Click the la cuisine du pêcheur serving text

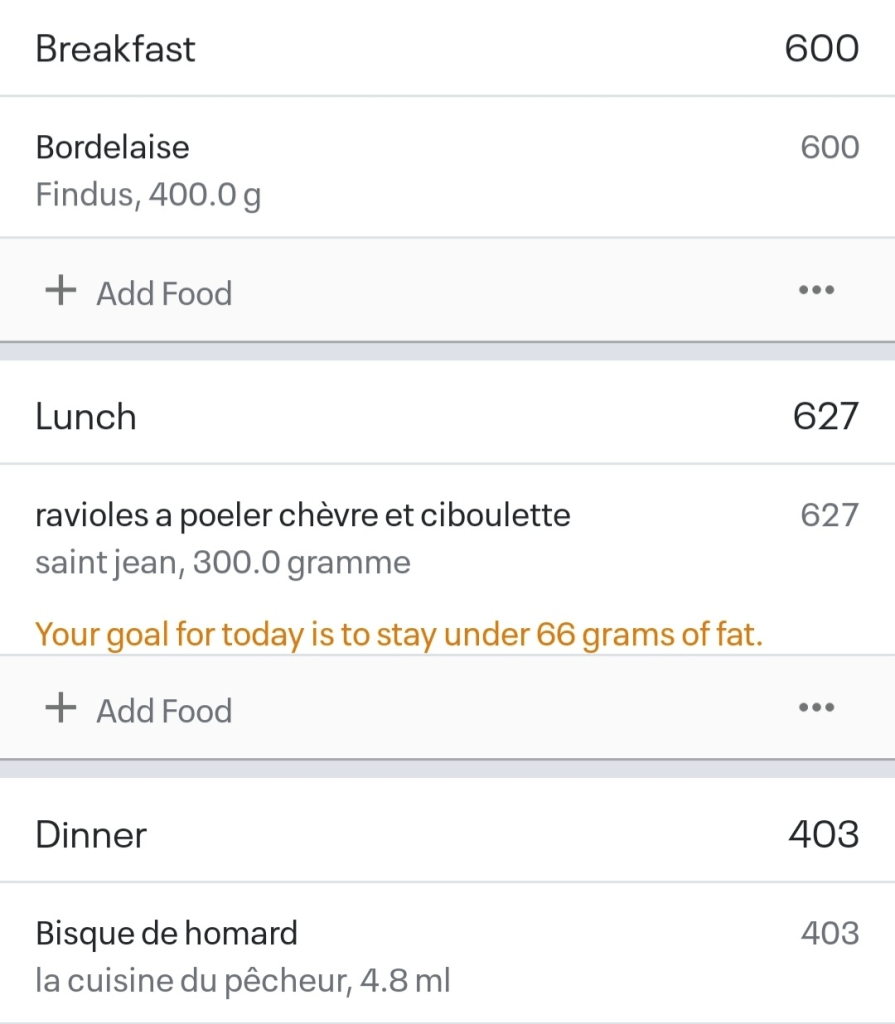(243, 980)
